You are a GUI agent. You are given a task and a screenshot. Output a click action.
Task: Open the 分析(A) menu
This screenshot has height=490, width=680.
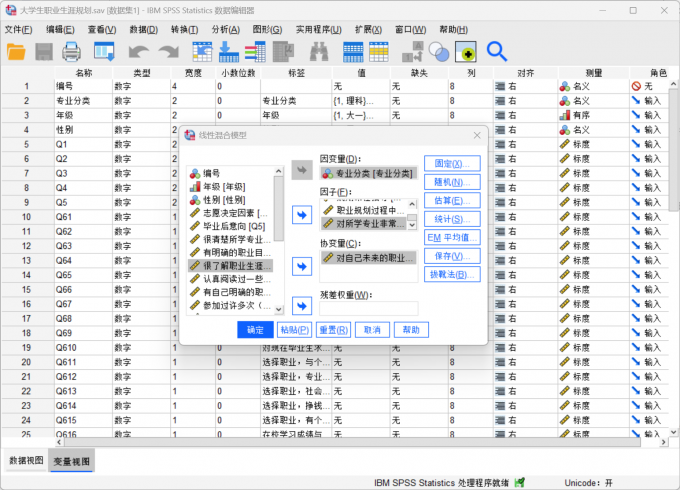226,29
